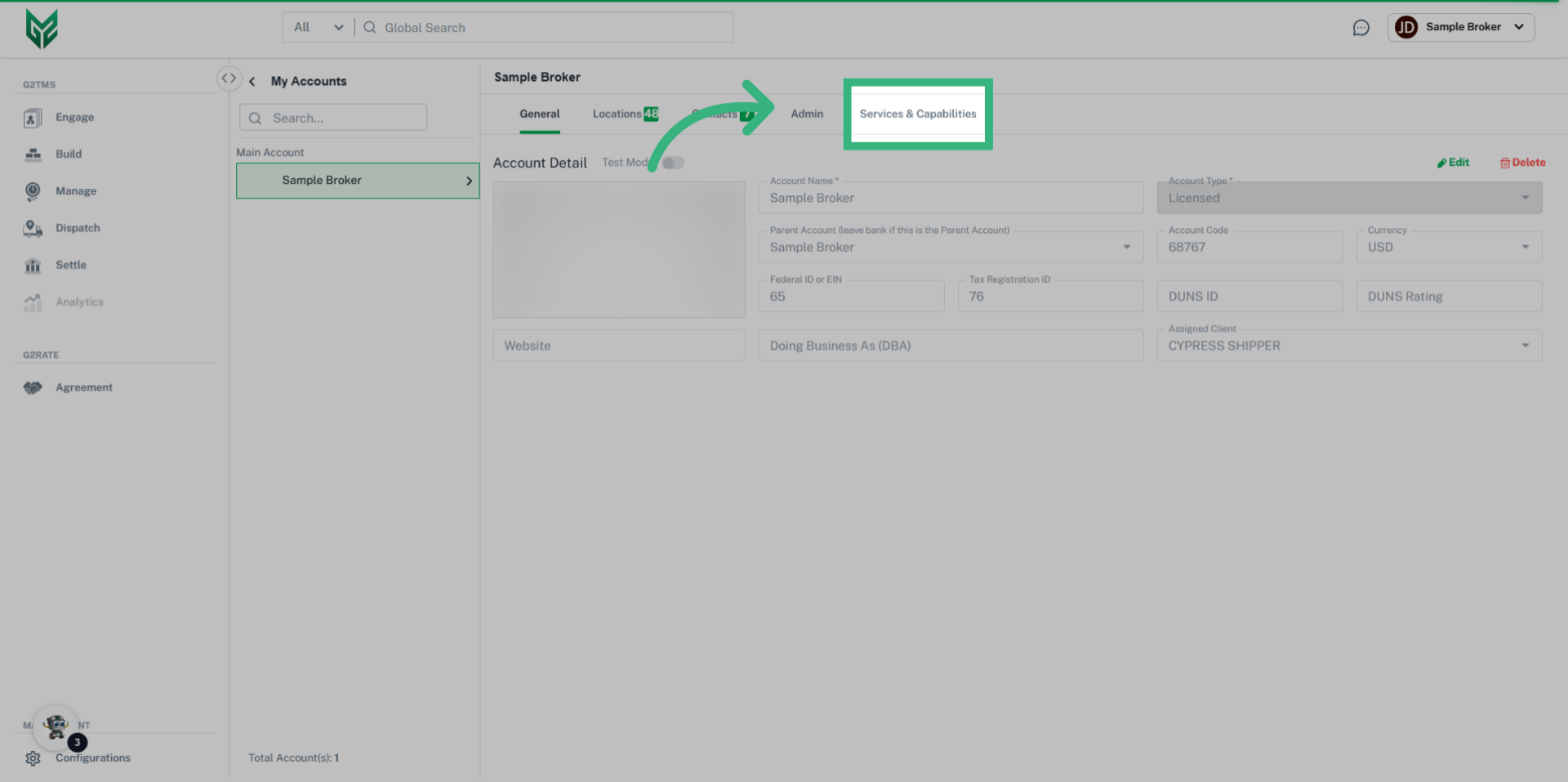Open Agreement under G2RATE
The height and width of the screenshot is (782, 1568).
33,387
